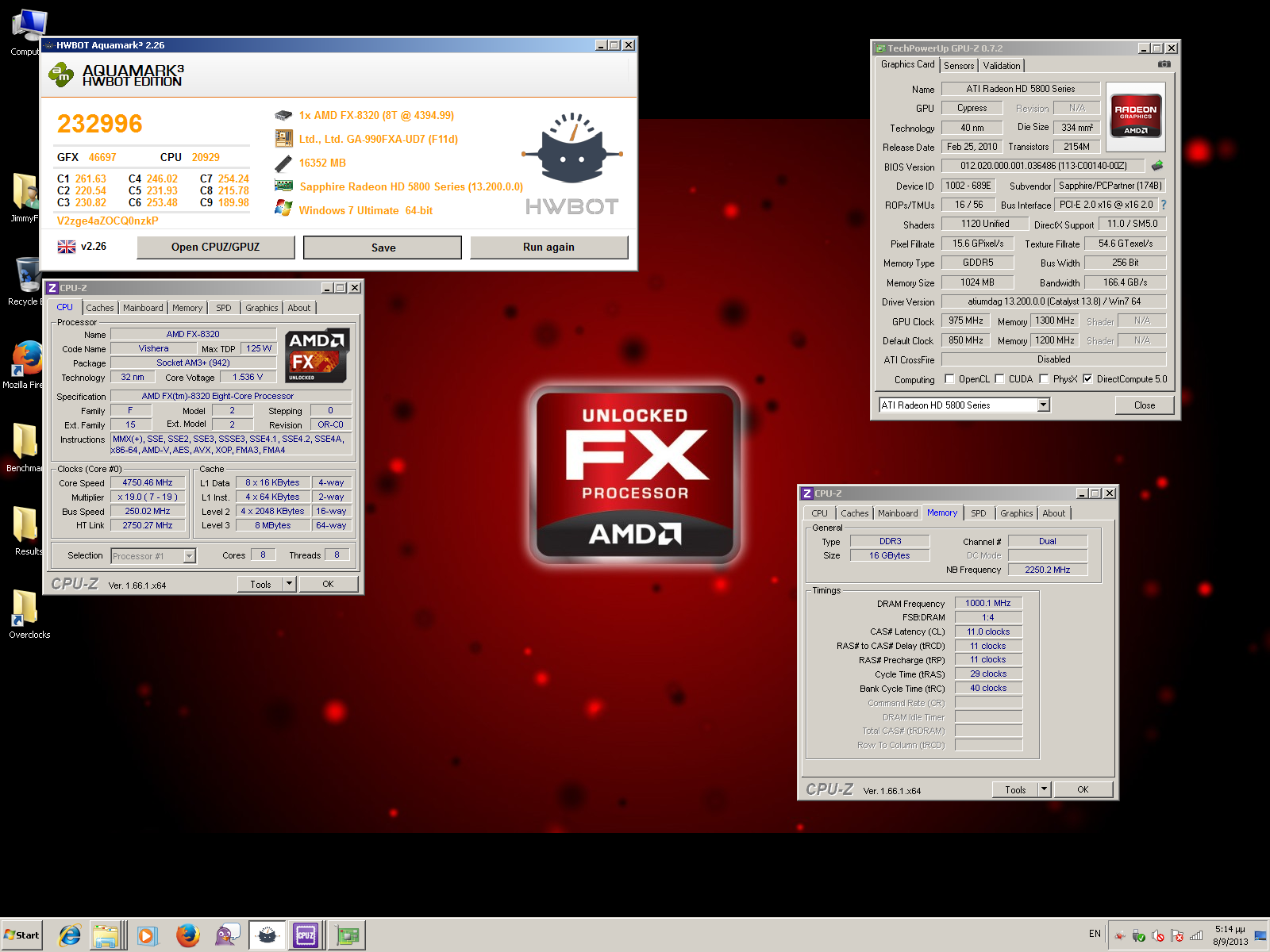1270x952 pixels.
Task: Select Graphics Card tab in GPU-Z
Action: pos(908,64)
